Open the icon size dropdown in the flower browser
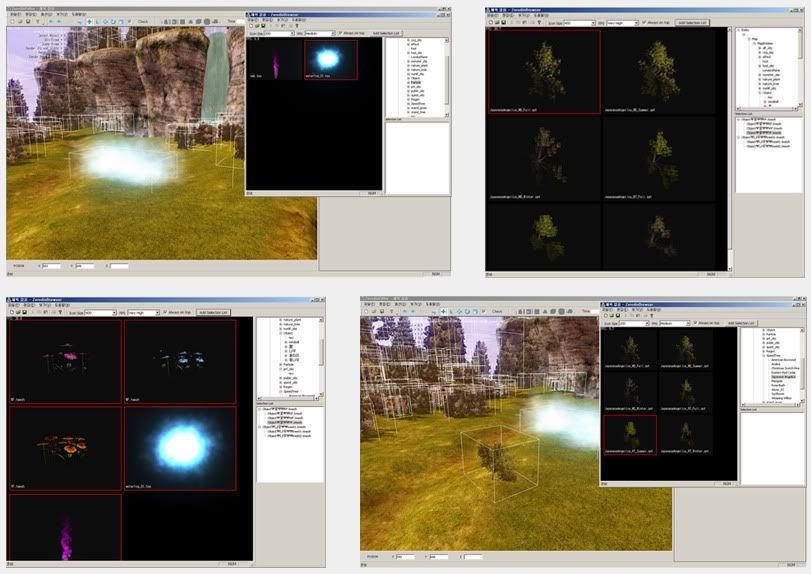 tap(100, 313)
